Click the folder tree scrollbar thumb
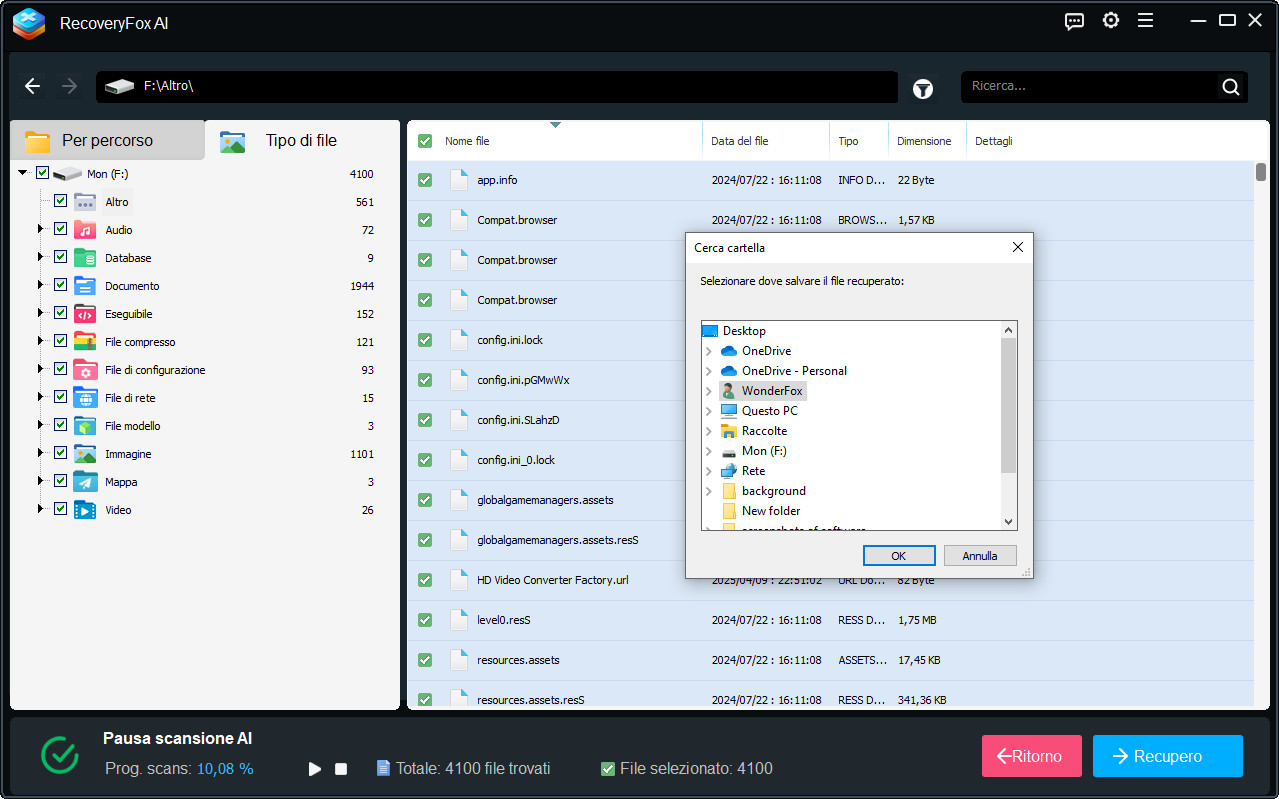The height and width of the screenshot is (799, 1279). pyautogui.click(x=1008, y=405)
